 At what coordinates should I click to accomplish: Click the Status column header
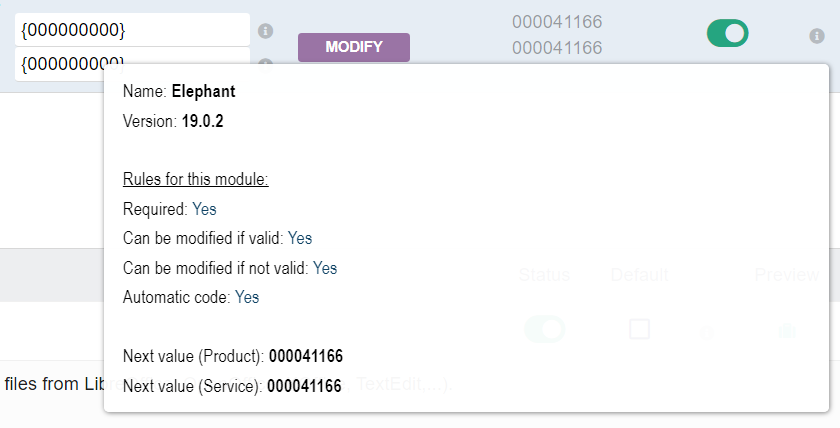coord(544,276)
